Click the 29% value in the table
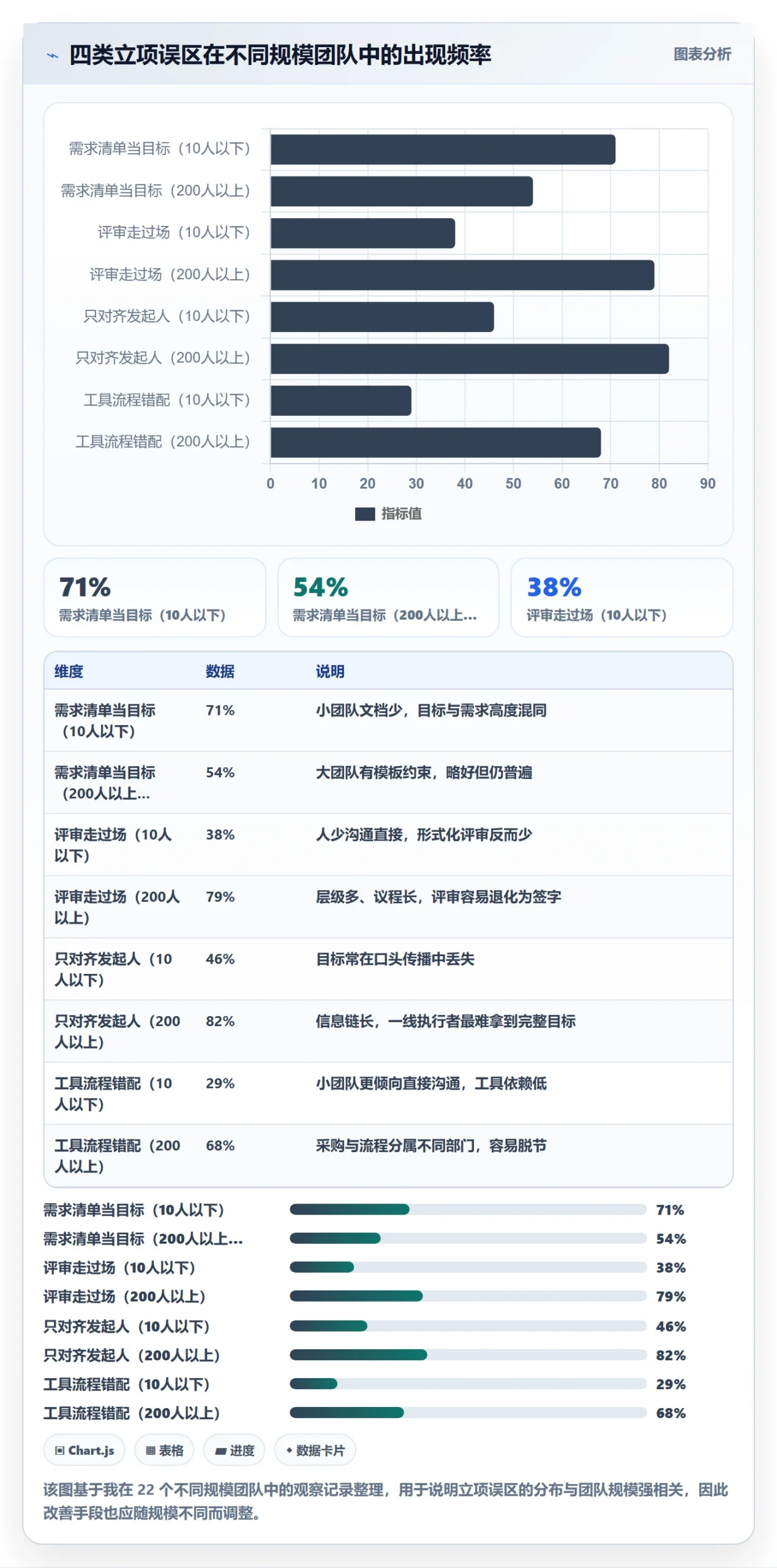 (220, 1084)
